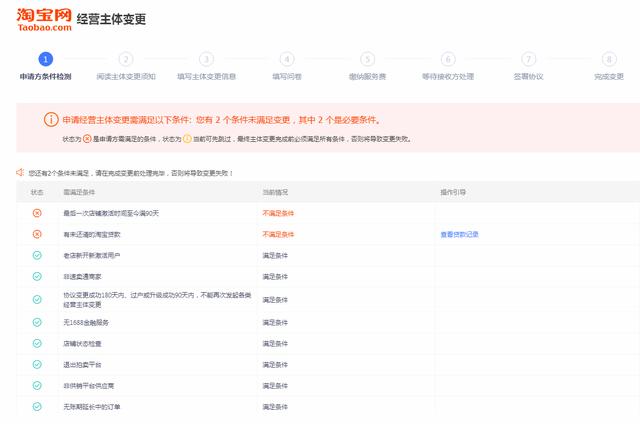Click the green check for 无1688金融服务 row

click(37, 322)
